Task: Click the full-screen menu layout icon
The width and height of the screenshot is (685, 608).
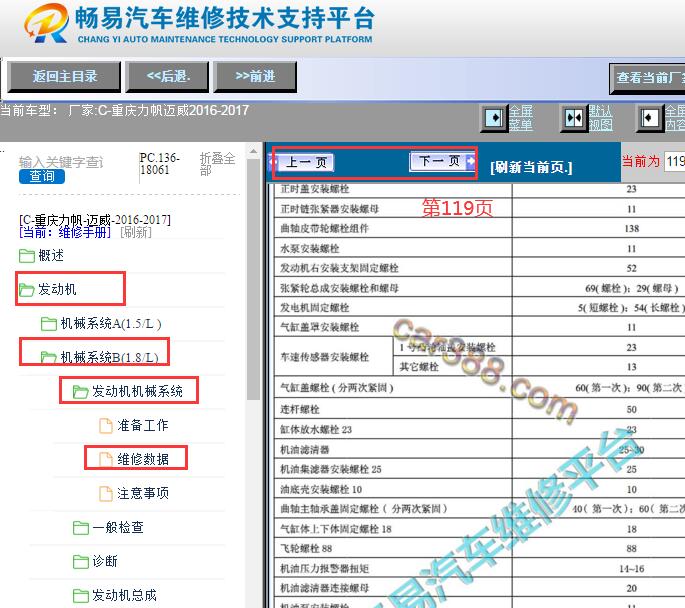Action: (x=495, y=118)
